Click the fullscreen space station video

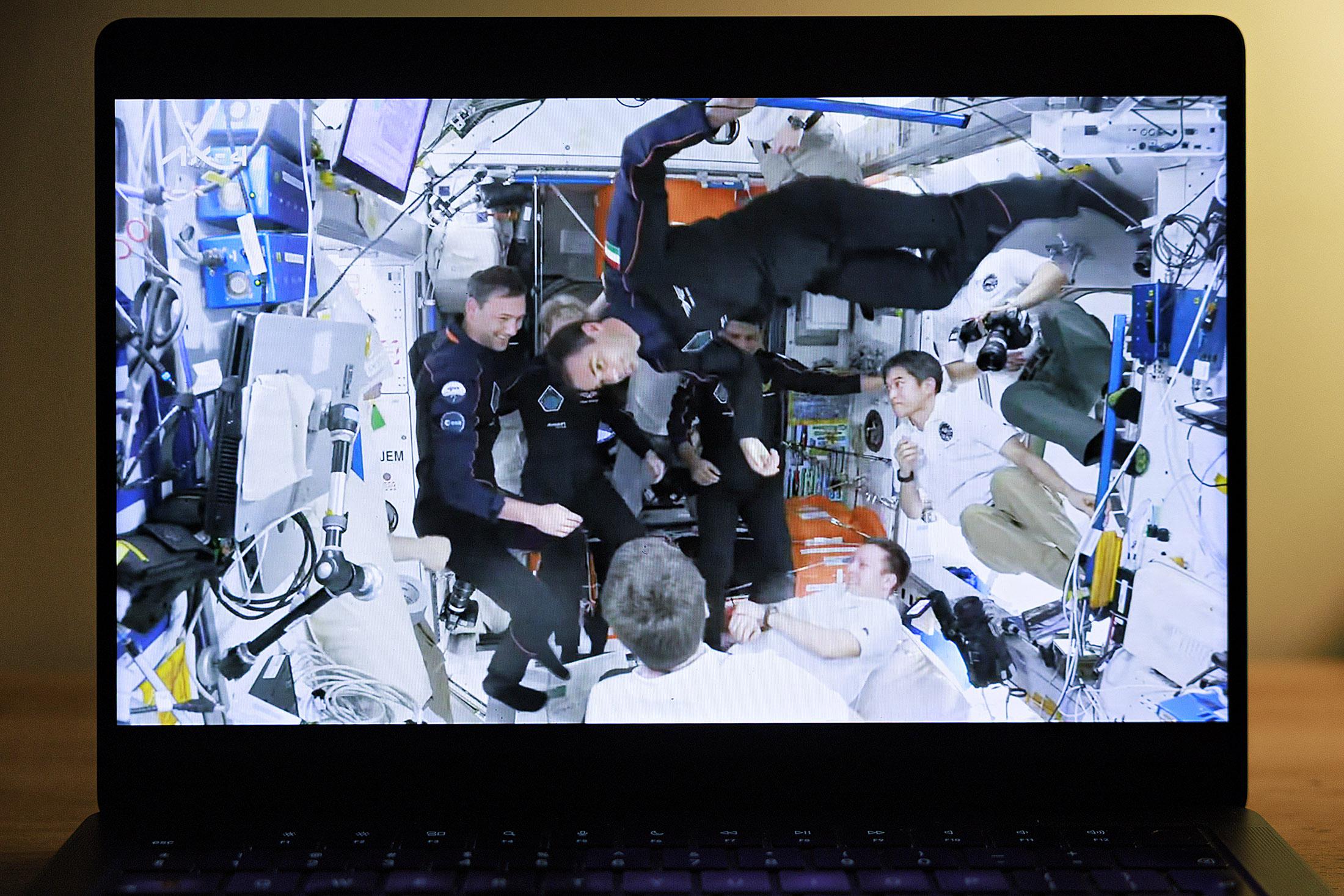tap(670, 410)
